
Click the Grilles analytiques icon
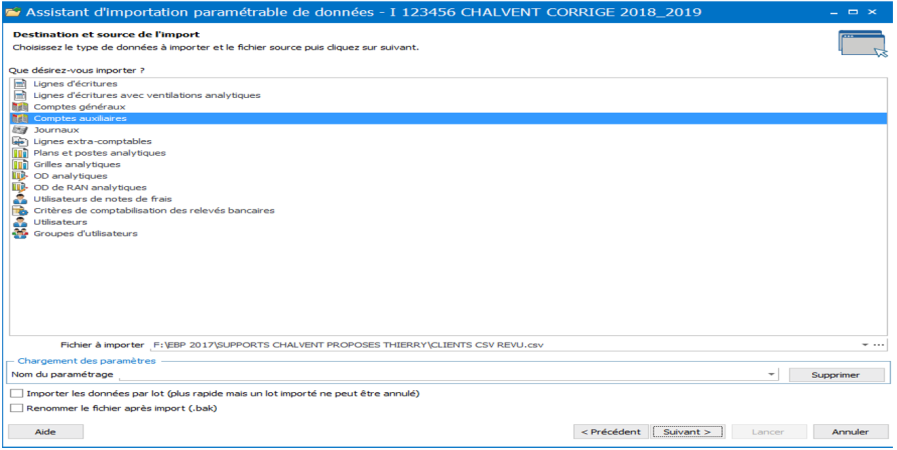click(20, 164)
